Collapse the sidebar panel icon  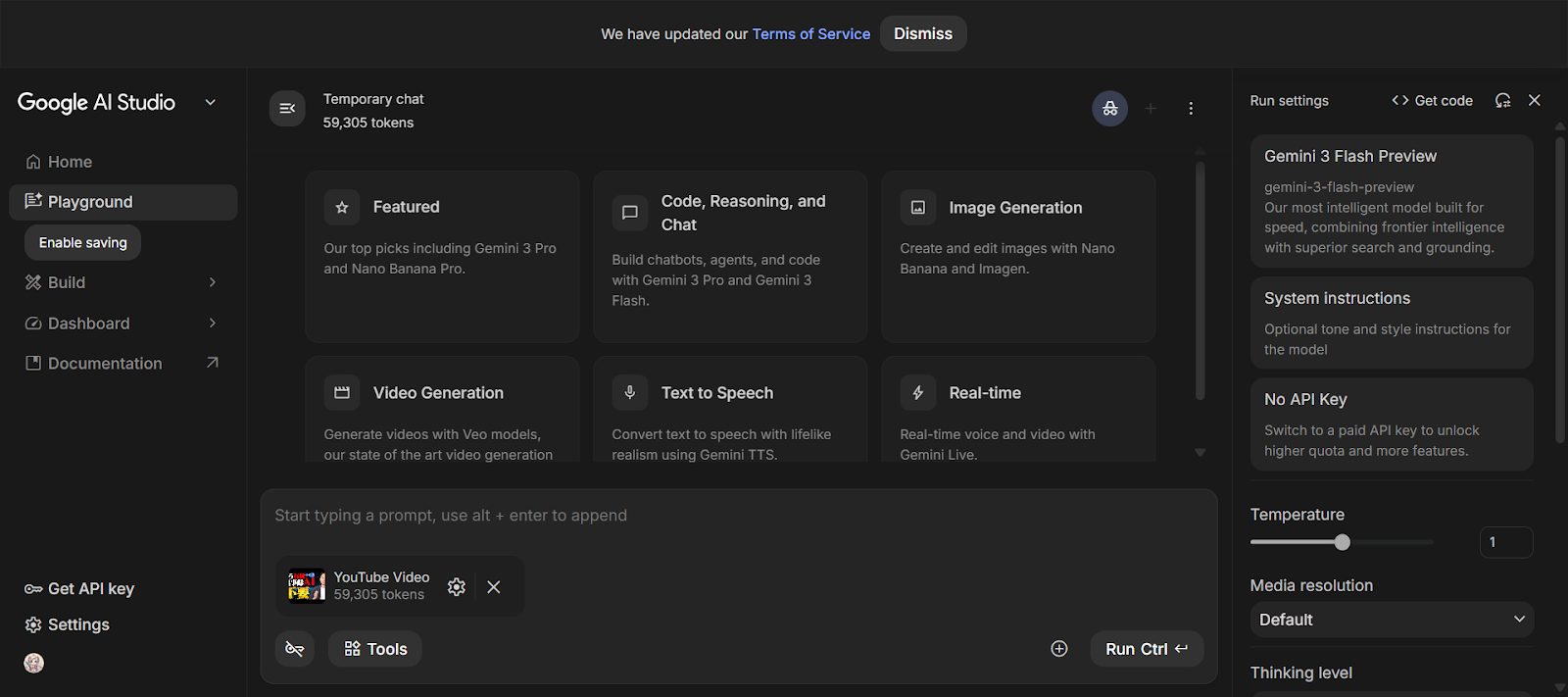coord(287,109)
